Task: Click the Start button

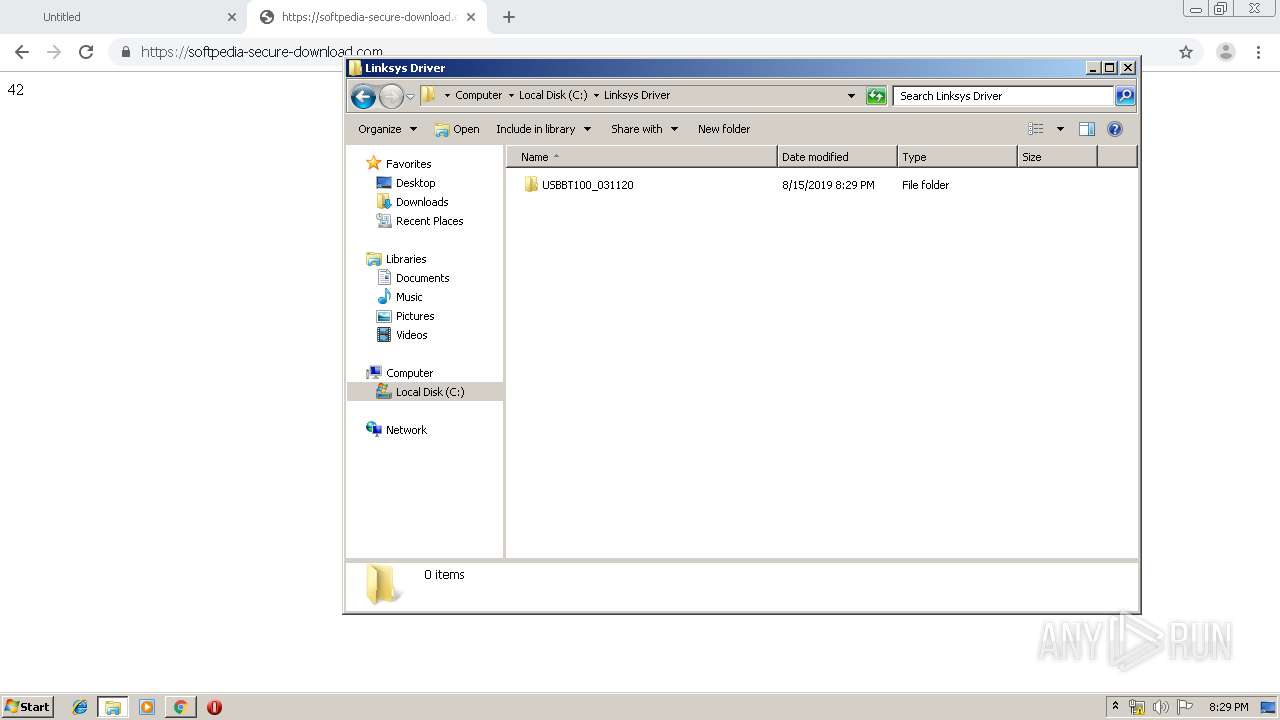Action: pyautogui.click(x=27, y=706)
